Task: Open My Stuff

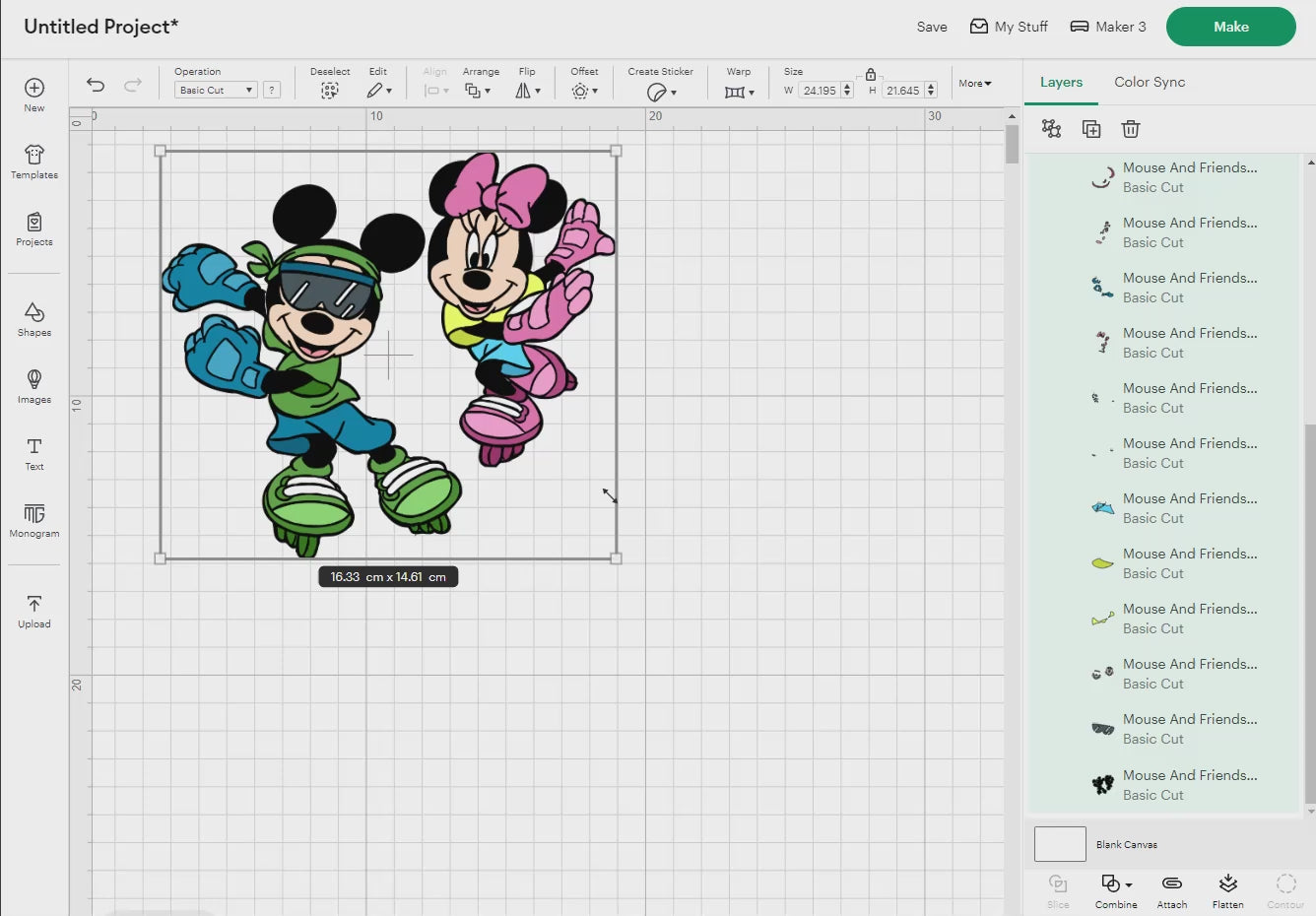Action: point(1009,27)
